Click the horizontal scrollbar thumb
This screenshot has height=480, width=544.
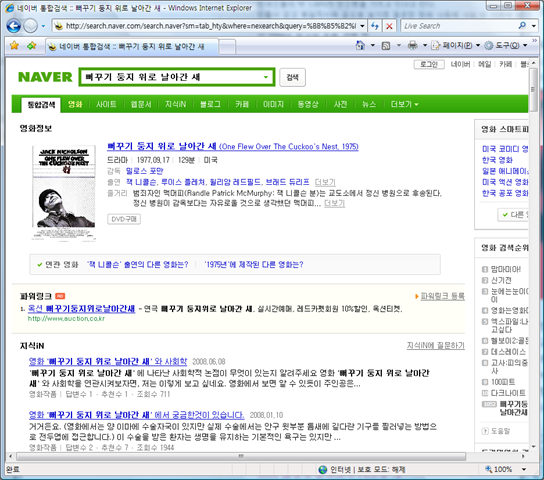(x=241, y=456)
